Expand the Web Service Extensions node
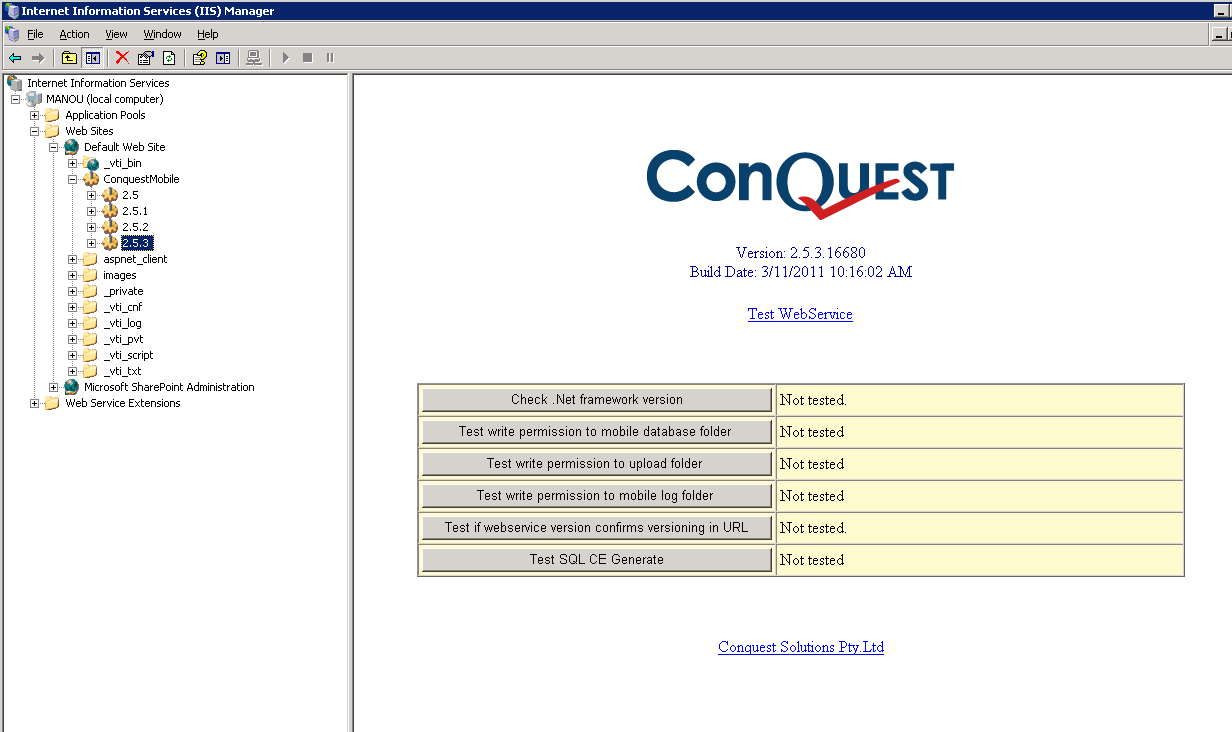The height and width of the screenshot is (732, 1232). [35, 403]
